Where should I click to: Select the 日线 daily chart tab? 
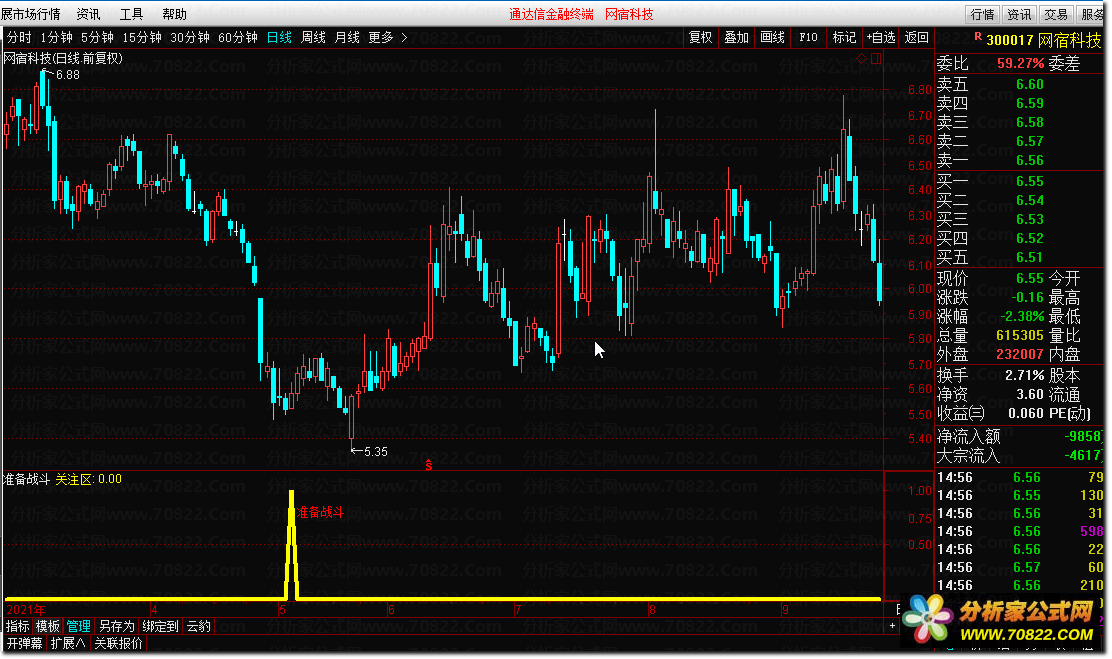click(x=279, y=38)
